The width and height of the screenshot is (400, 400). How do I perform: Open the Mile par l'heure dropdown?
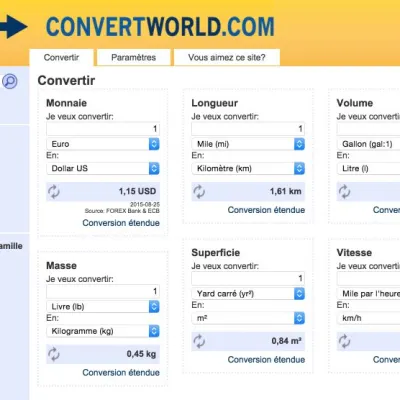coord(368,294)
